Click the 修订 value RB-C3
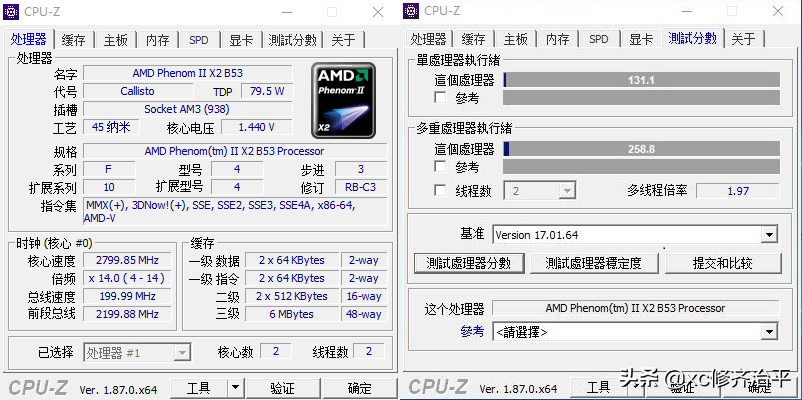This screenshot has height=400, width=802. point(361,187)
